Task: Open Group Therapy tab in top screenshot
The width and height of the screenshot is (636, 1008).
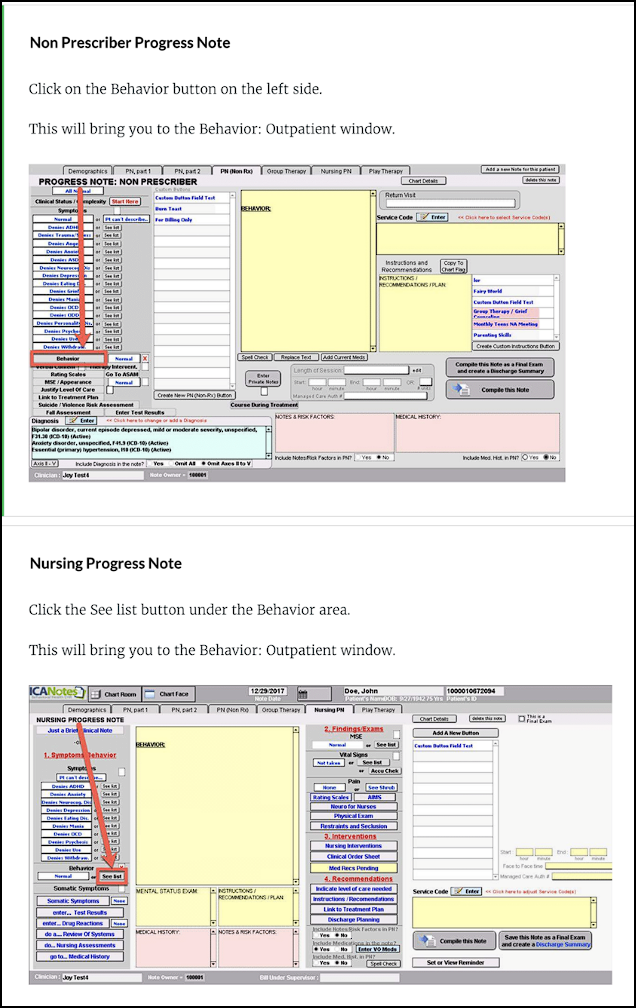Action: [287, 171]
